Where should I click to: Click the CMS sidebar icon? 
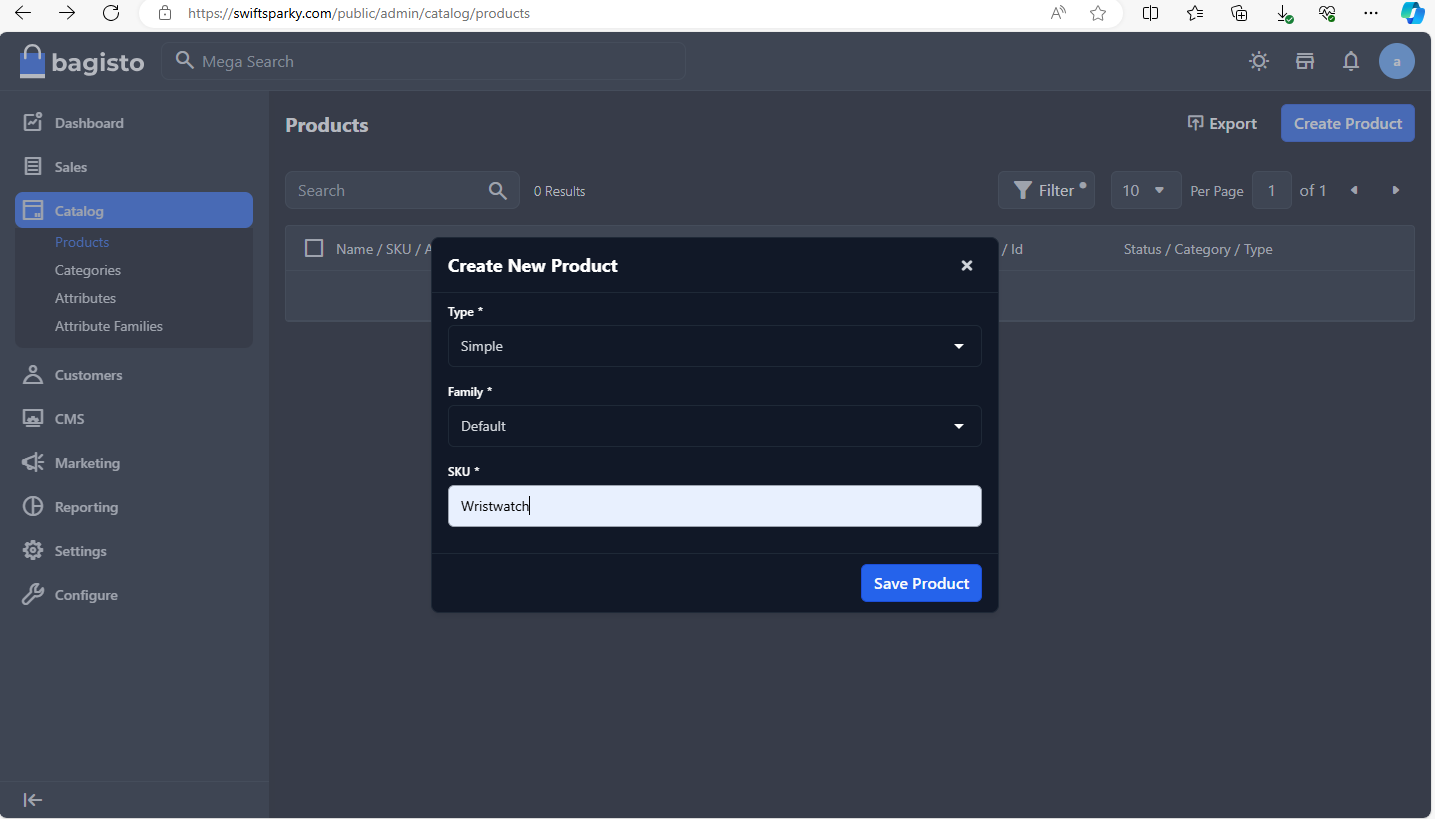33,418
